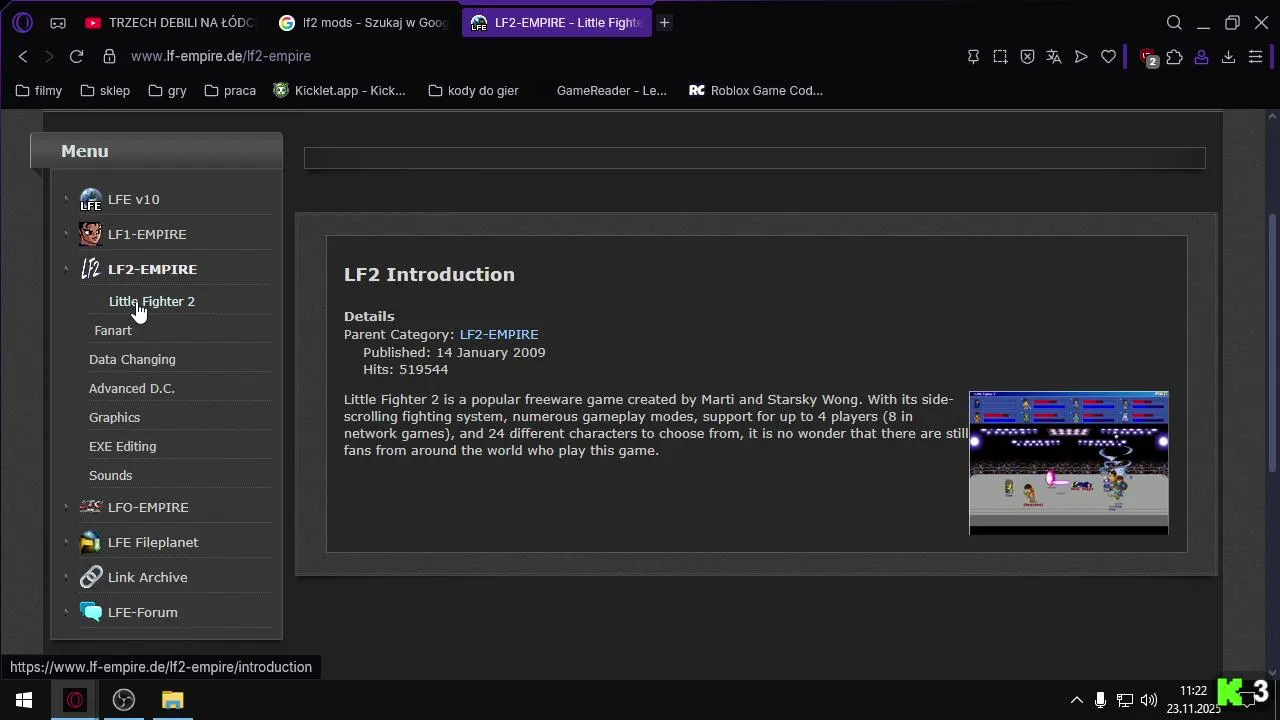1280x720 pixels.
Task: Open the GX Corner gamepad icon
Action: point(58,22)
